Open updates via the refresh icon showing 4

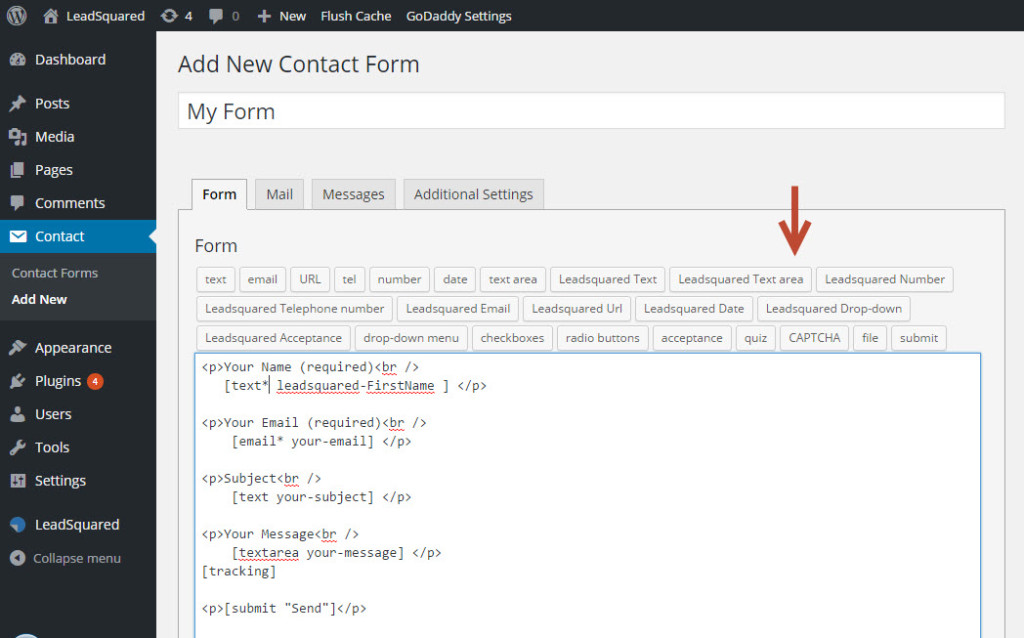point(170,15)
